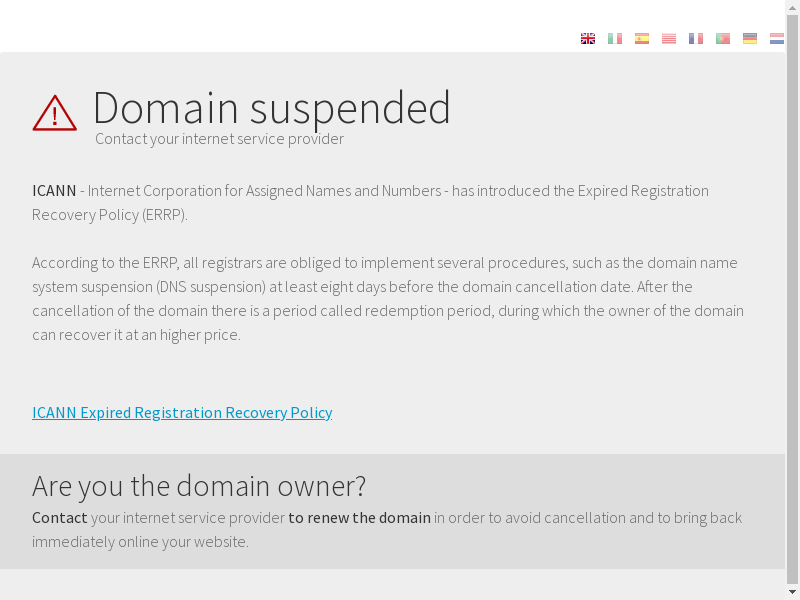
Task: Open ICANN Expired Registration Recovery Policy link
Action: tap(182, 412)
